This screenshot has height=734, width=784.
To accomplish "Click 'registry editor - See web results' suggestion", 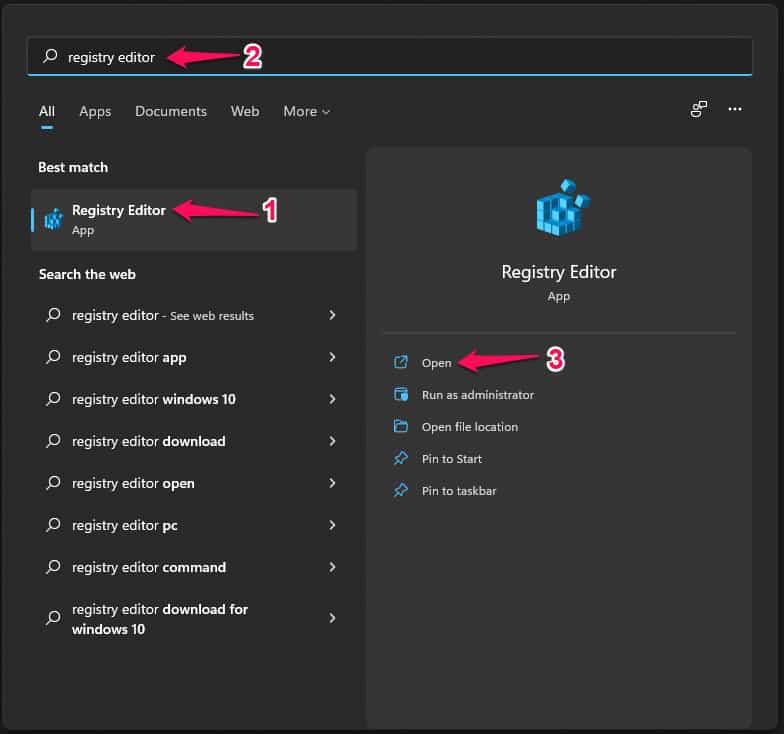I will pos(162,316).
